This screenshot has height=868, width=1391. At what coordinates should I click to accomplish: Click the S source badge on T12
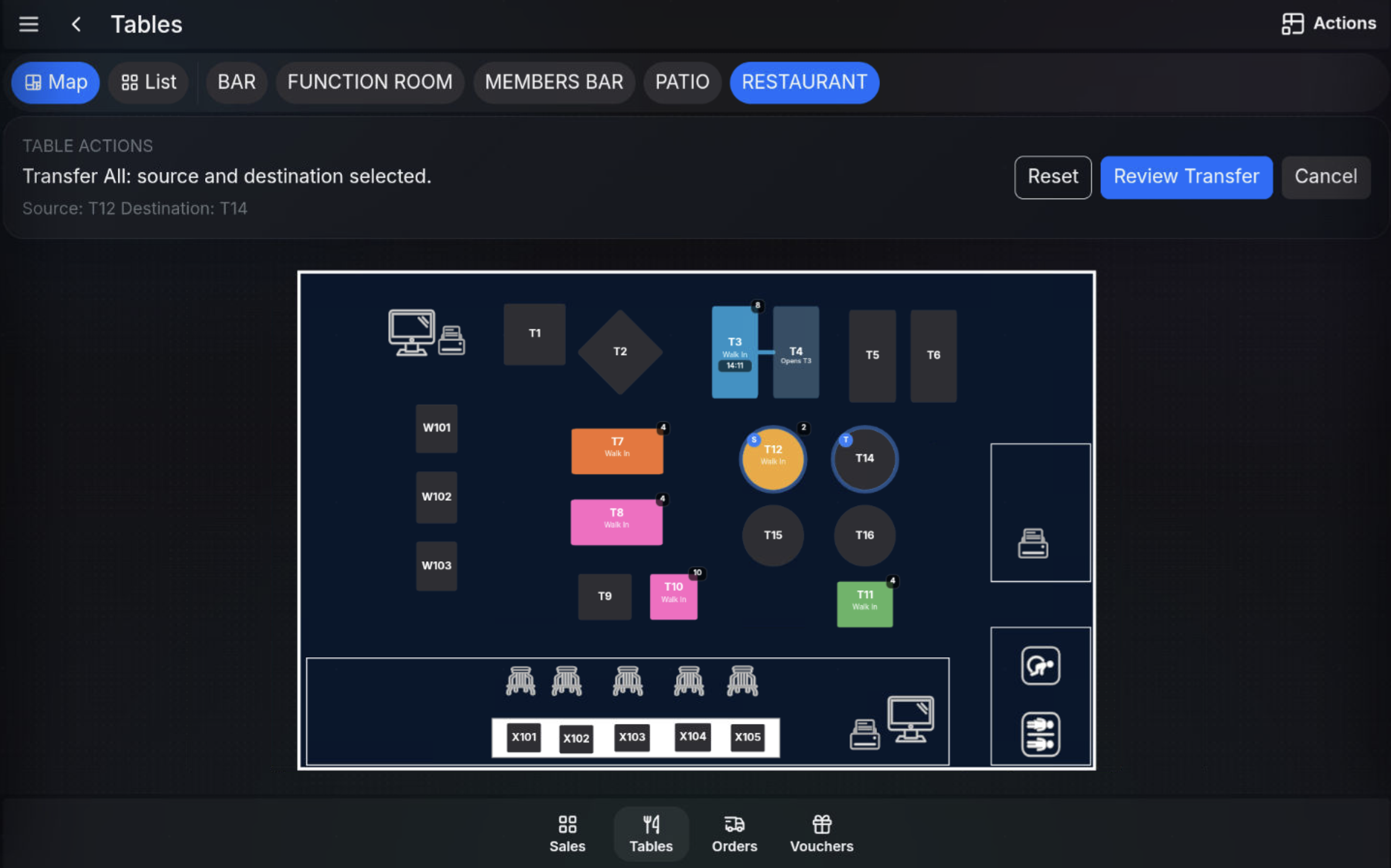(754, 439)
